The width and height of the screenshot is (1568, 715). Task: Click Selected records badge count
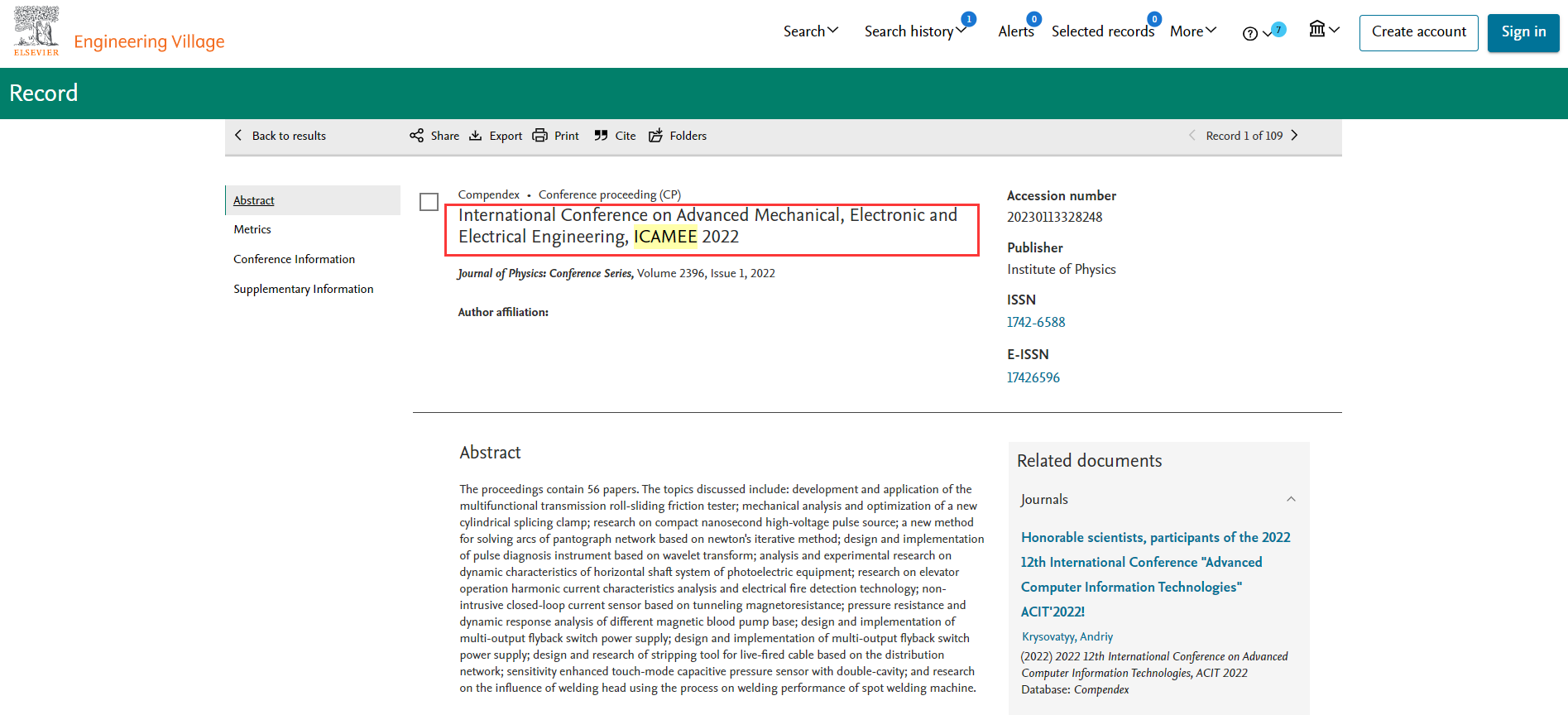tap(1154, 18)
